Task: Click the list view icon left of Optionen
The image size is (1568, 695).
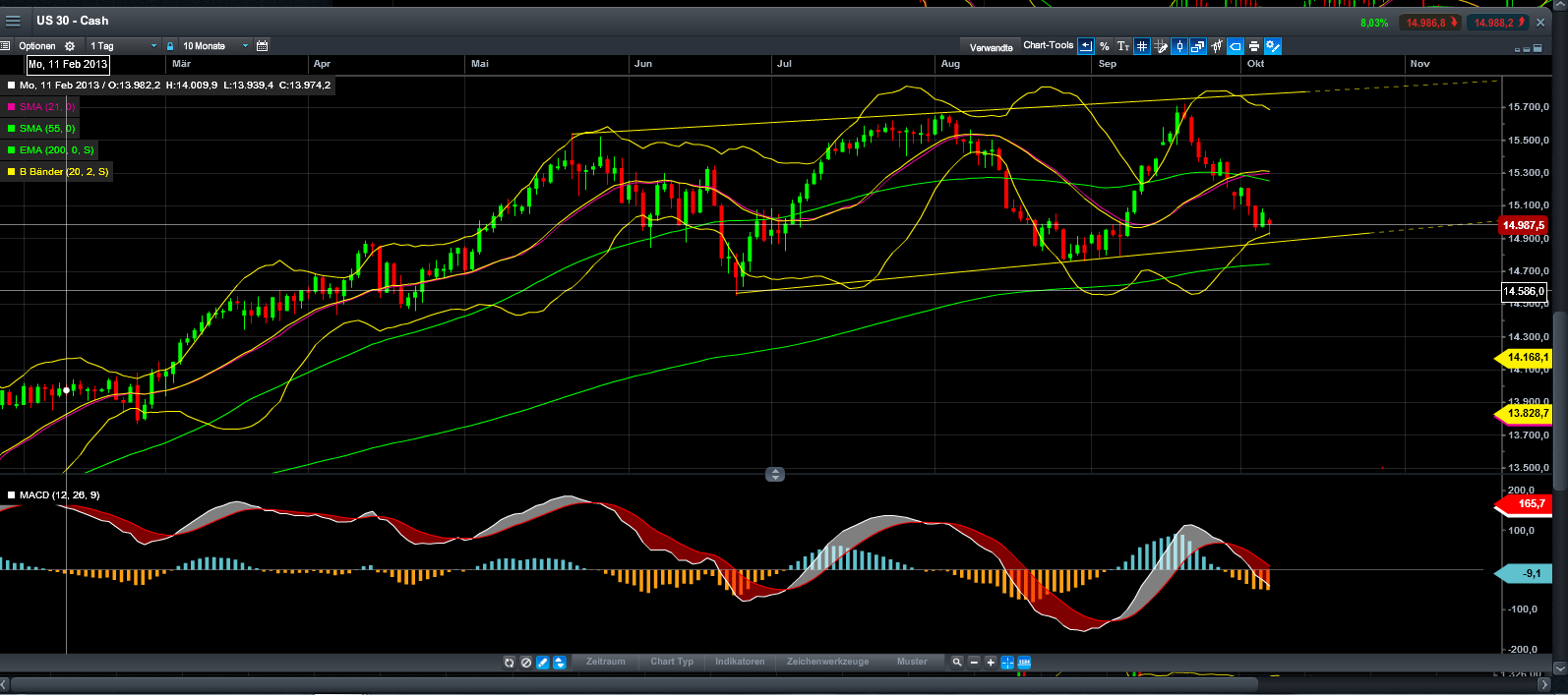Action: [x=5, y=46]
